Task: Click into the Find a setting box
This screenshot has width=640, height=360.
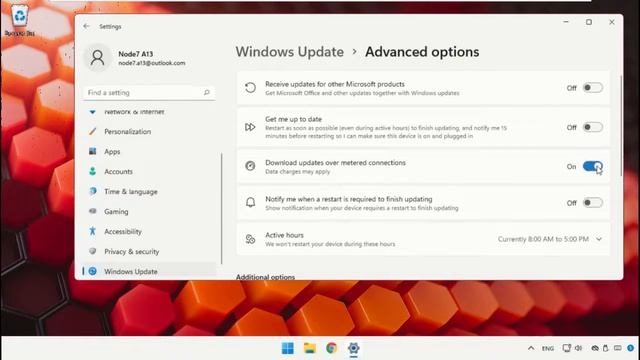Action: coord(149,93)
